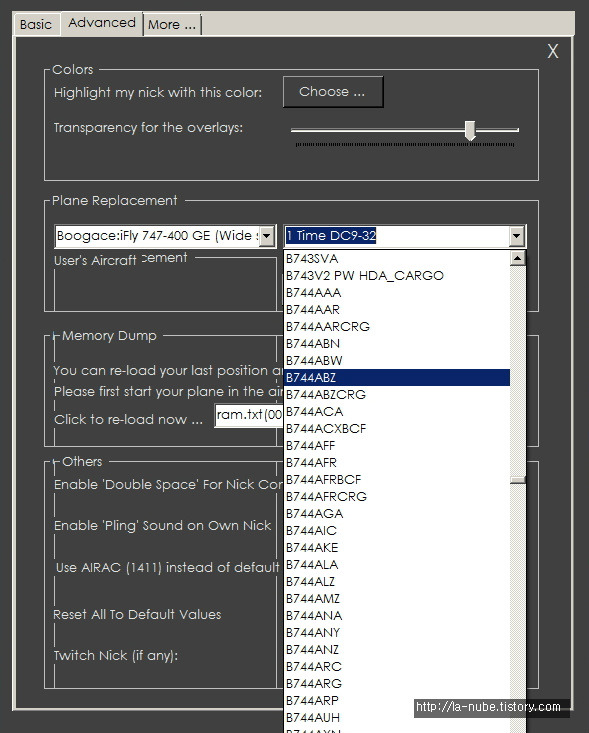Click the 'Click to re-load now ...' label
The image size is (589, 733).
click(x=129, y=419)
